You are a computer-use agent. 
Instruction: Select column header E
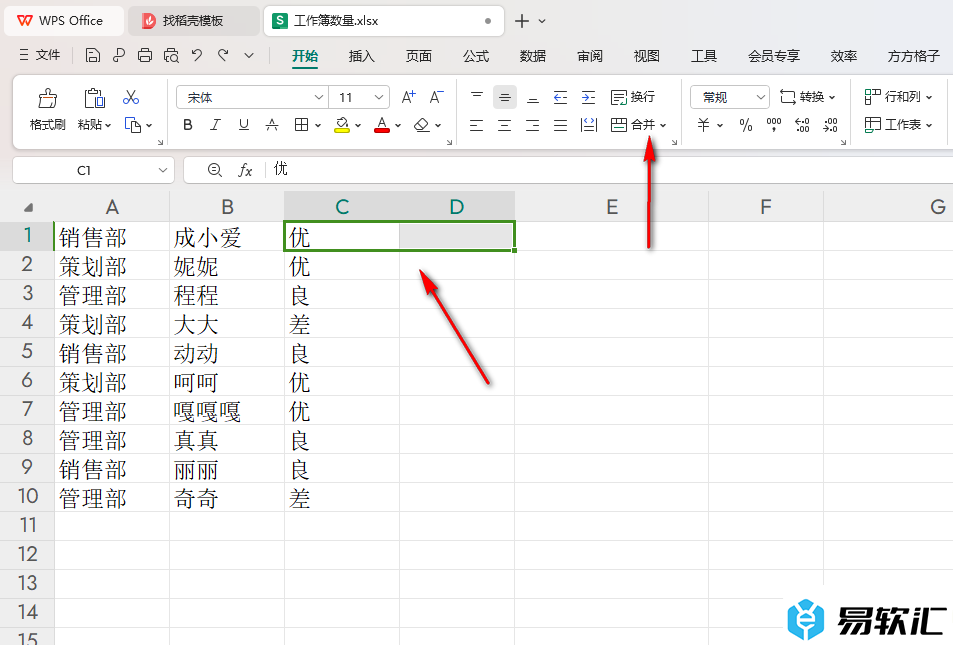[611, 207]
